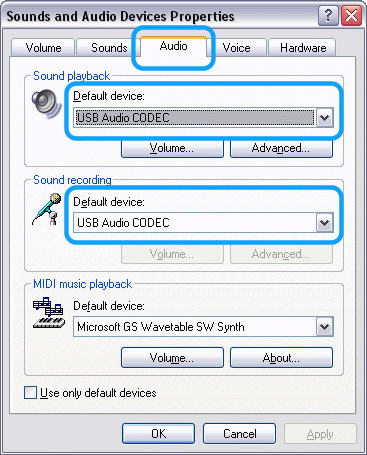The height and width of the screenshot is (455, 367).
Task: Go to the Hardware tab
Action: tap(303, 48)
